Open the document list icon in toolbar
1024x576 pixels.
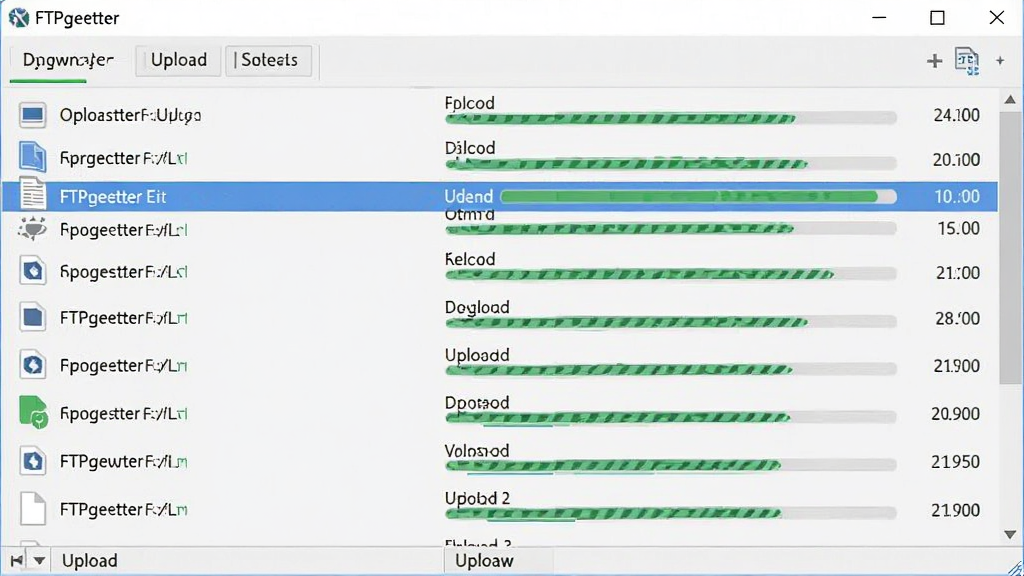(x=967, y=61)
